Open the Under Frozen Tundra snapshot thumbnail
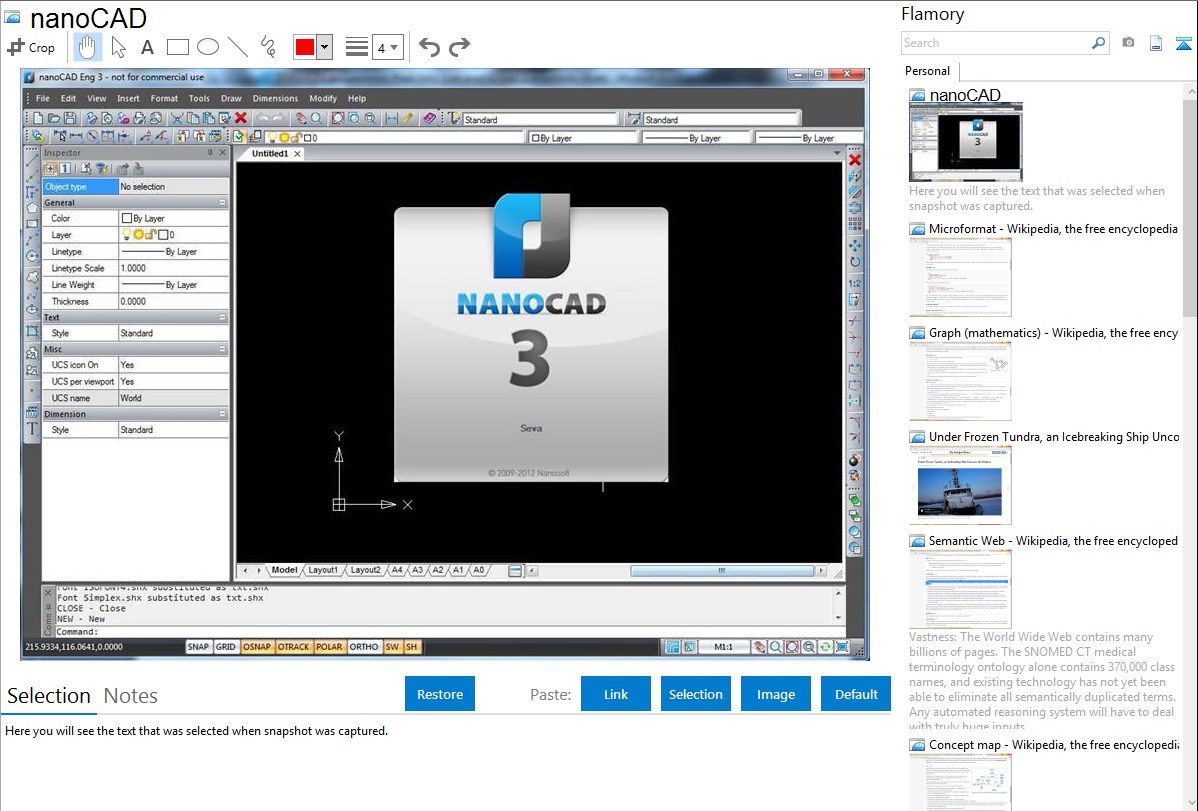The image size is (1198, 811). click(x=960, y=485)
